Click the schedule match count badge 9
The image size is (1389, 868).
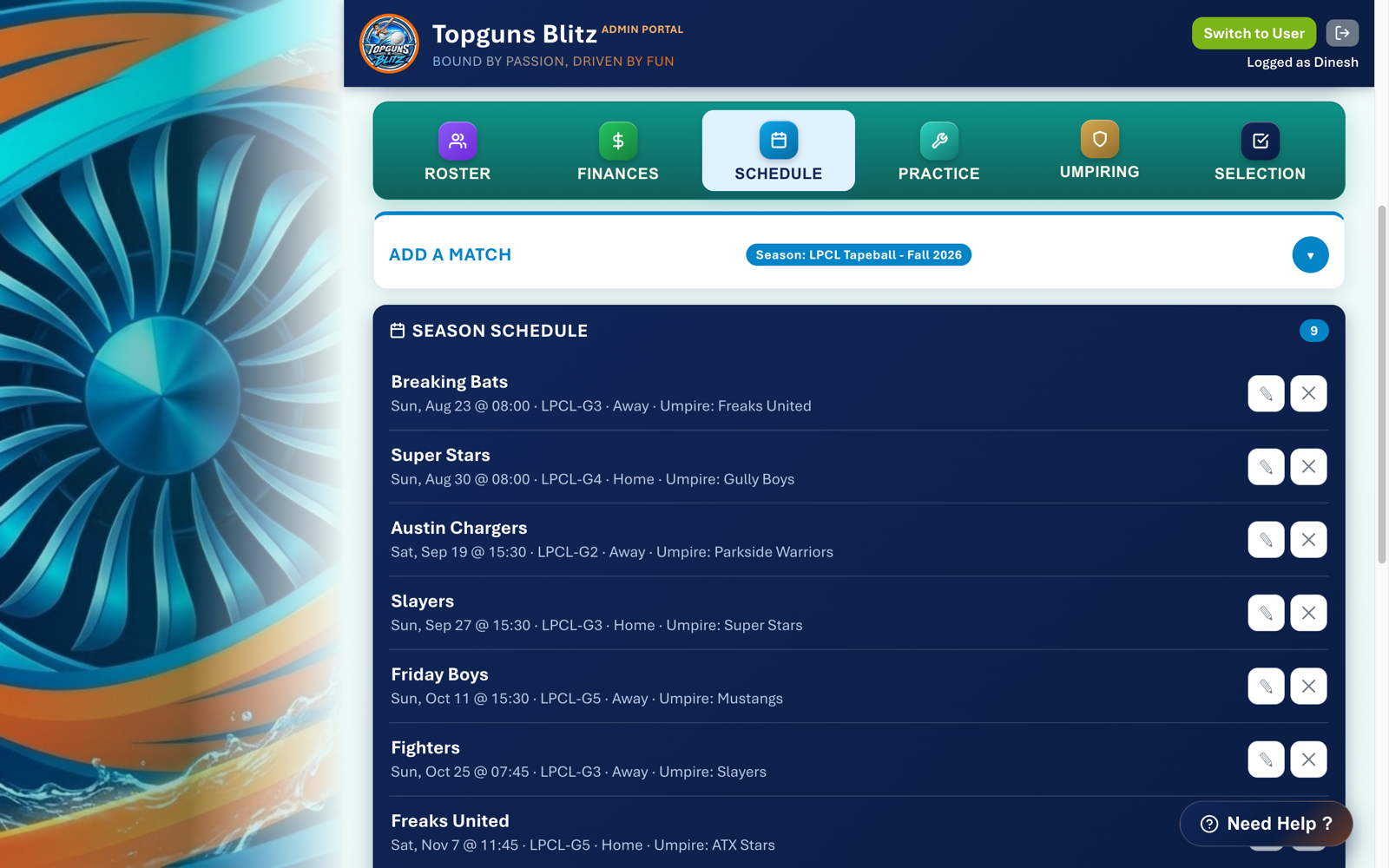(x=1313, y=331)
